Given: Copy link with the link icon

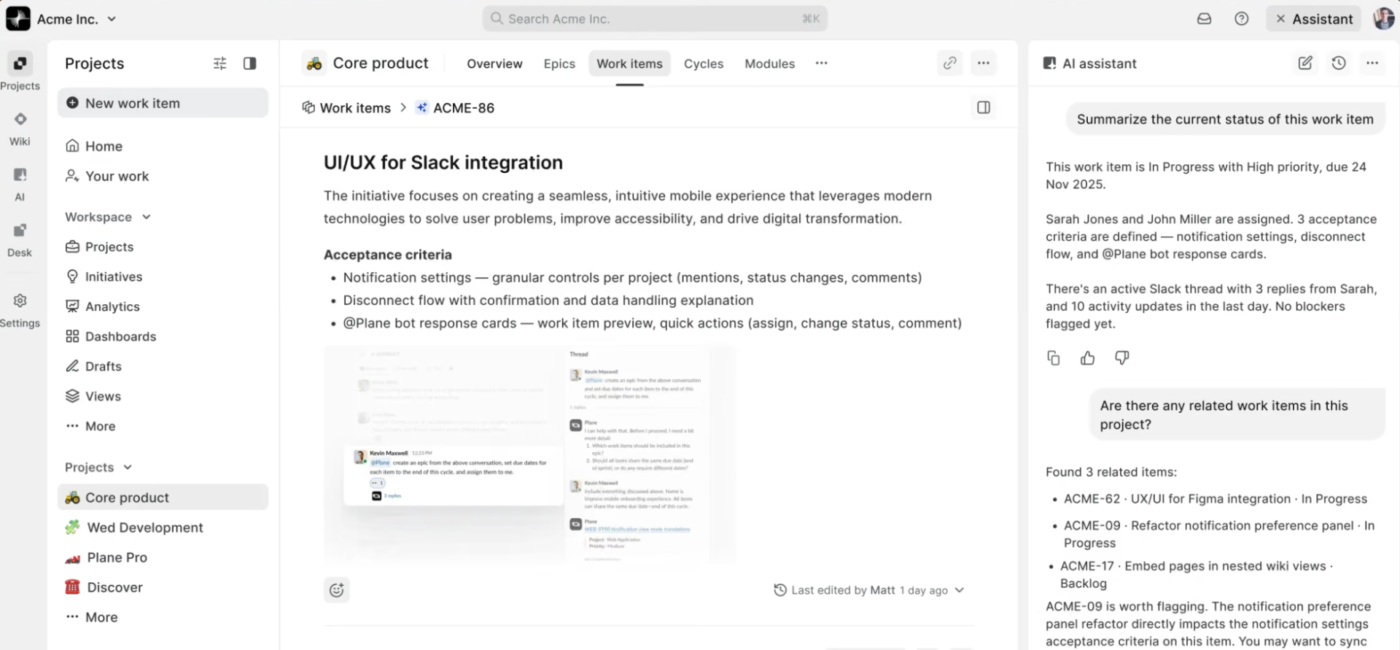Looking at the screenshot, I should (950, 63).
